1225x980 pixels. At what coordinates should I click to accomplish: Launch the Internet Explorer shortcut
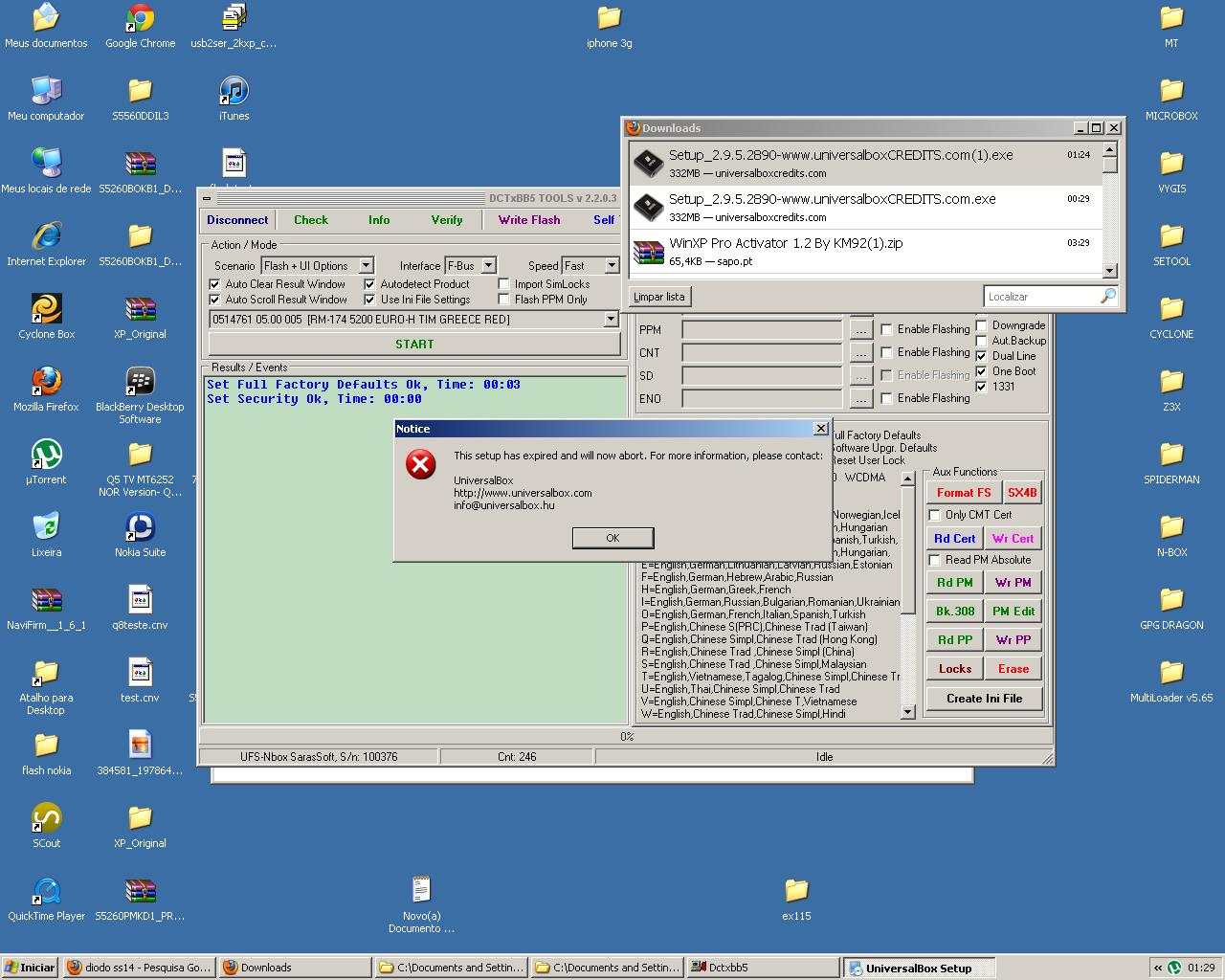[x=46, y=244]
